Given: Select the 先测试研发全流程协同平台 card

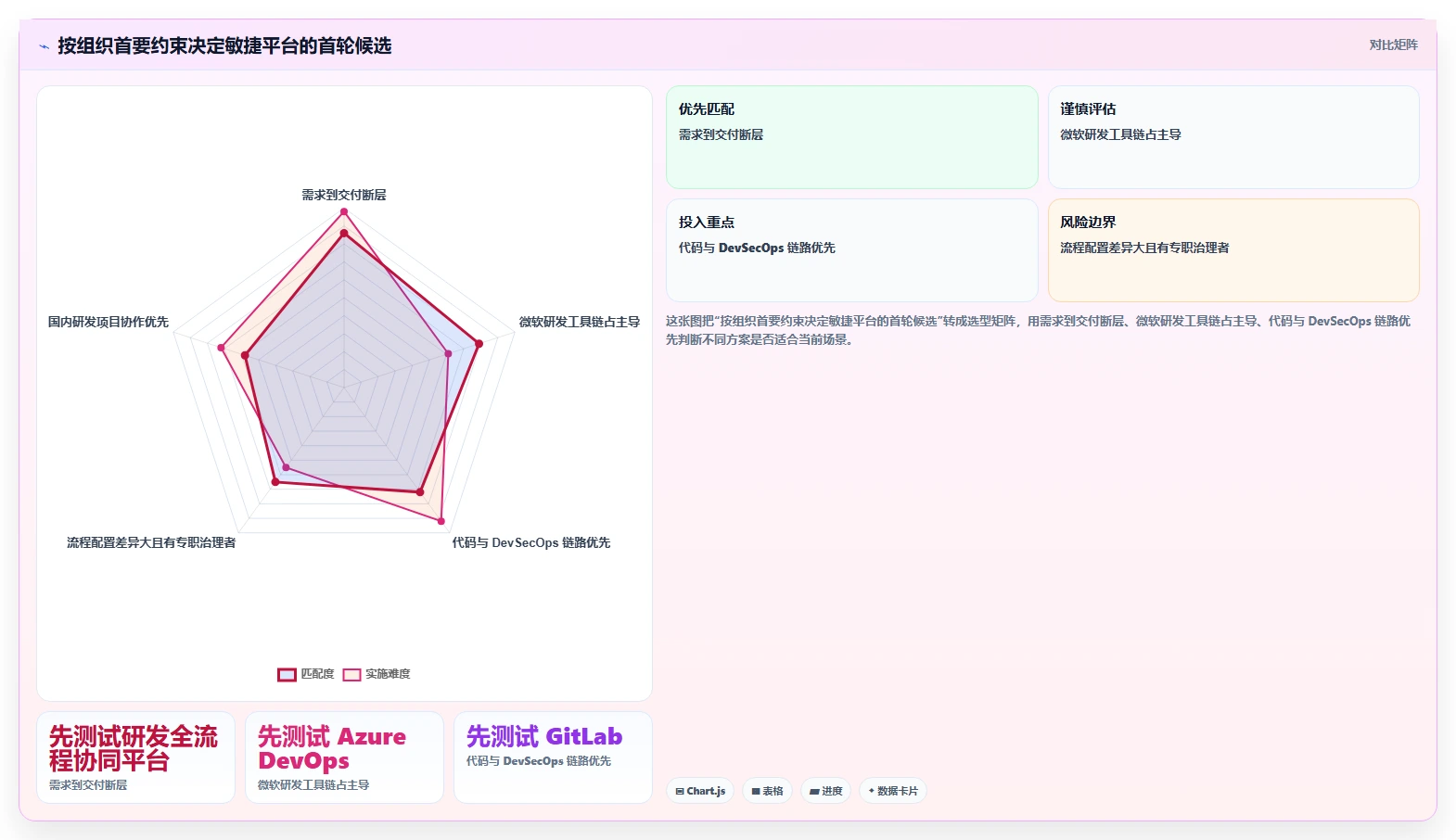Looking at the screenshot, I should (135, 757).
